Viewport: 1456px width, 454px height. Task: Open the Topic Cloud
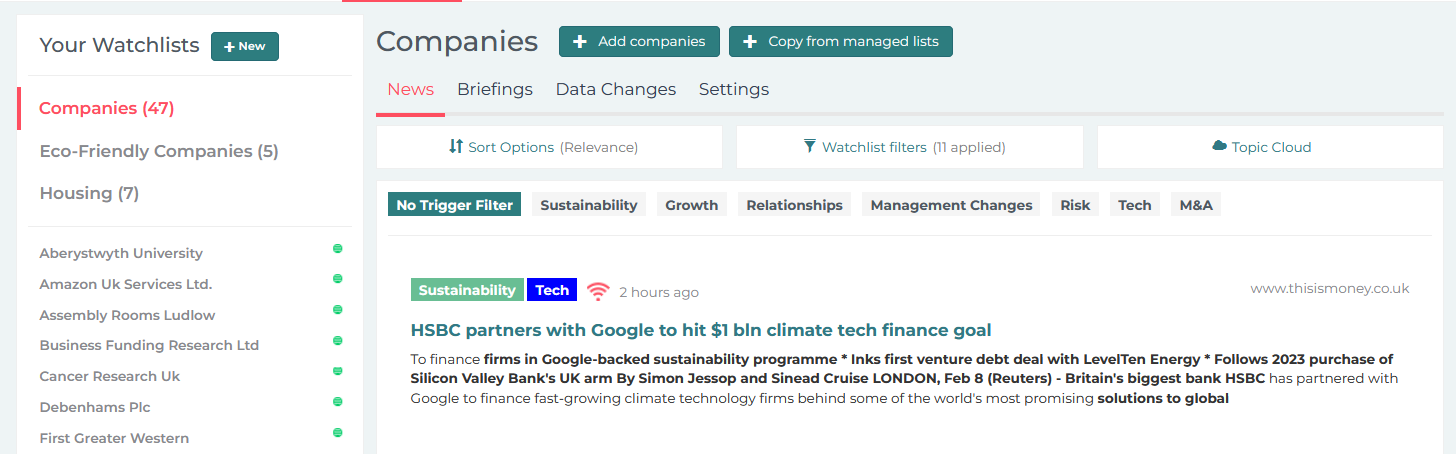(x=1271, y=147)
